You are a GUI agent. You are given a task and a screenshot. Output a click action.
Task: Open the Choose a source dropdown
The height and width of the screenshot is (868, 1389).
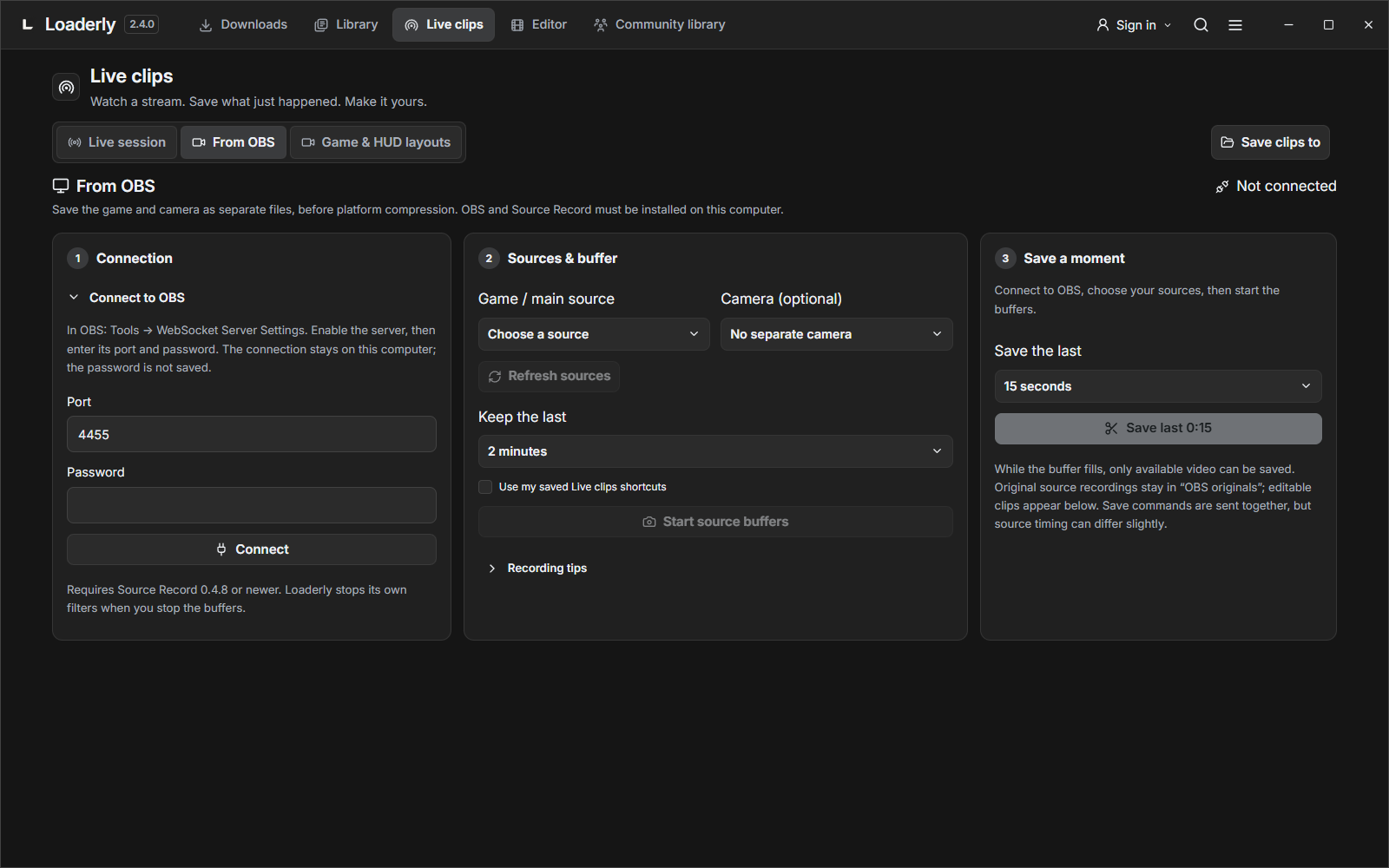pyautogui.click(x=594, y=334)
